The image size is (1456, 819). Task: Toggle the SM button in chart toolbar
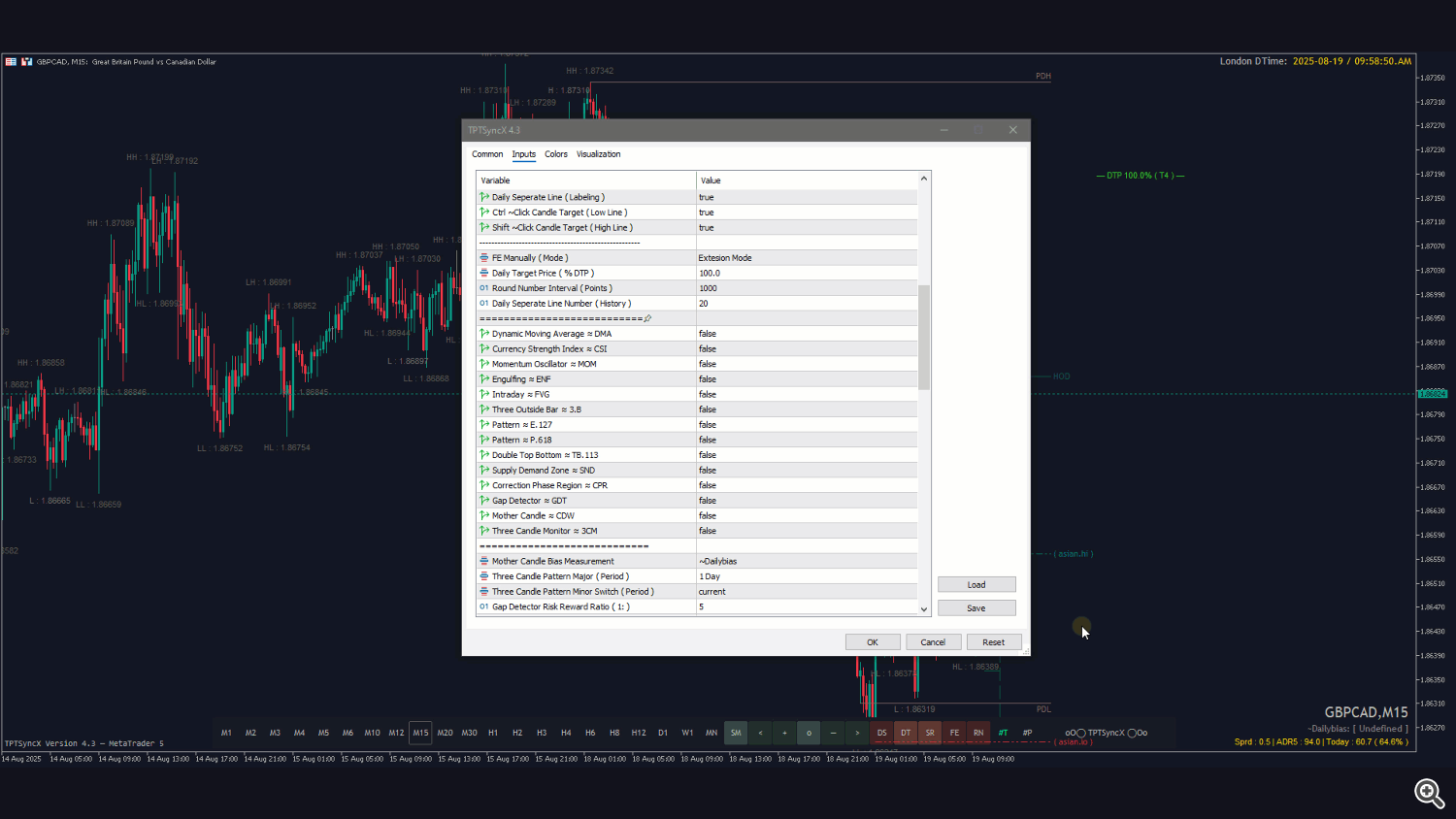tap(736, 733)
